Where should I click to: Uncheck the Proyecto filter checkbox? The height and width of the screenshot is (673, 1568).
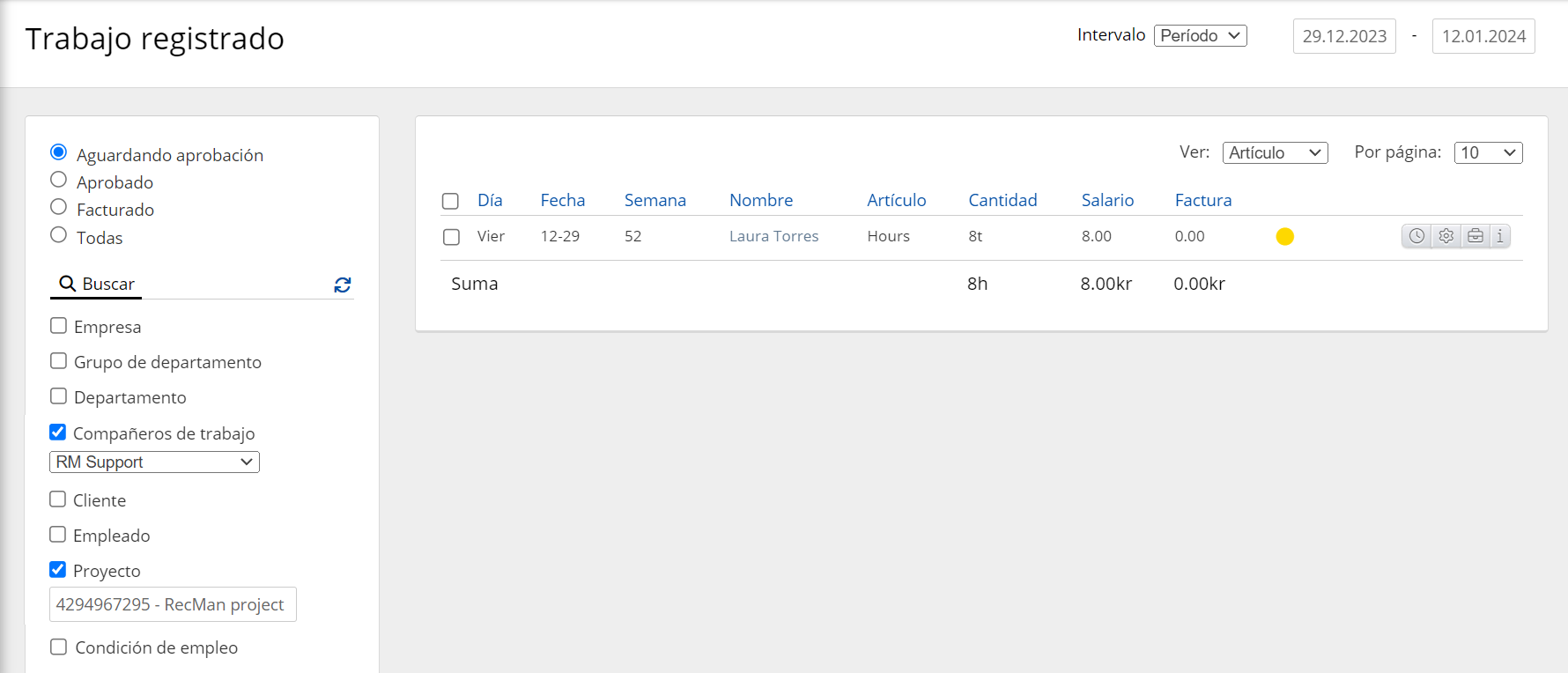point(58,570)
